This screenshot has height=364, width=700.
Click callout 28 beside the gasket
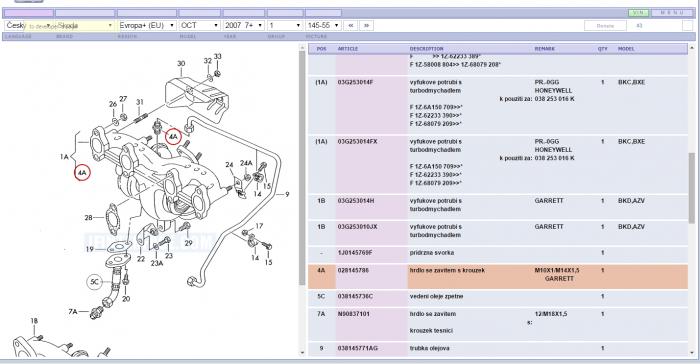(88, 218)
